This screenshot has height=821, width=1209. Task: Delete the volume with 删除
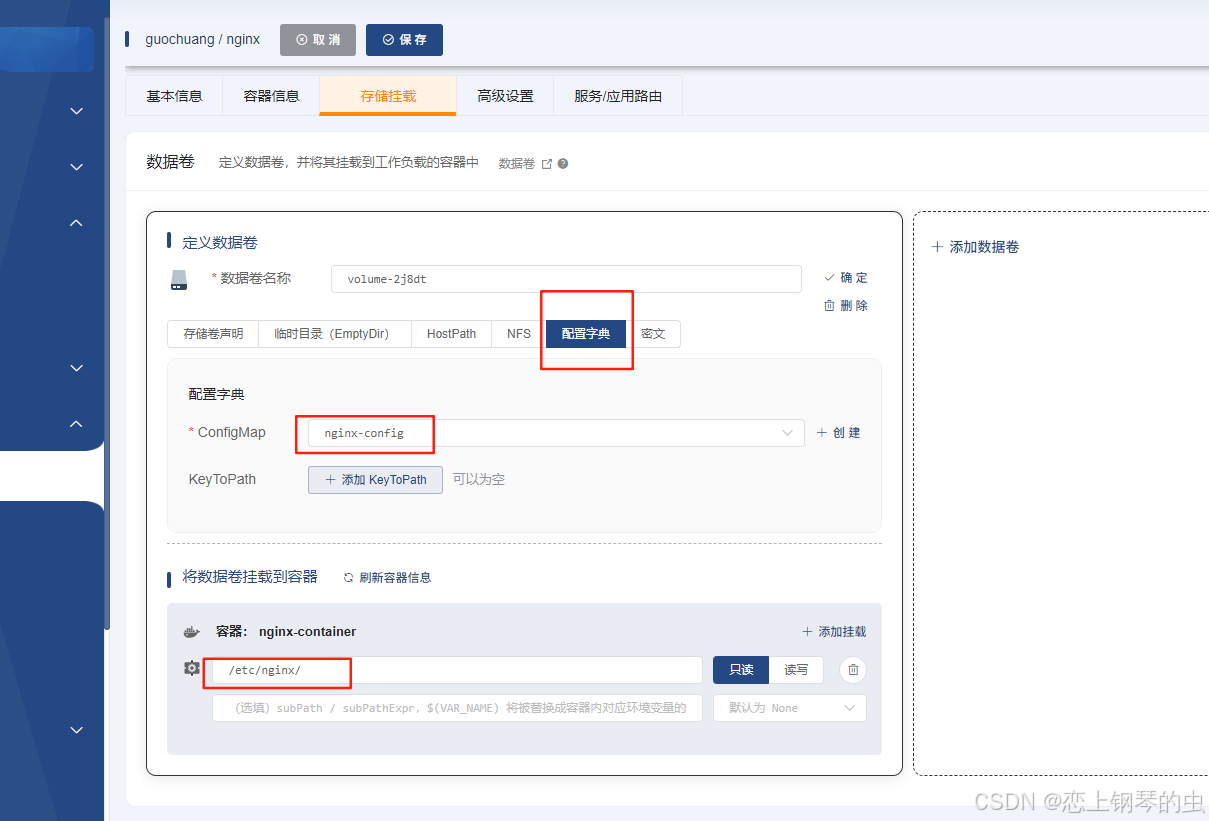coord(846,305)
